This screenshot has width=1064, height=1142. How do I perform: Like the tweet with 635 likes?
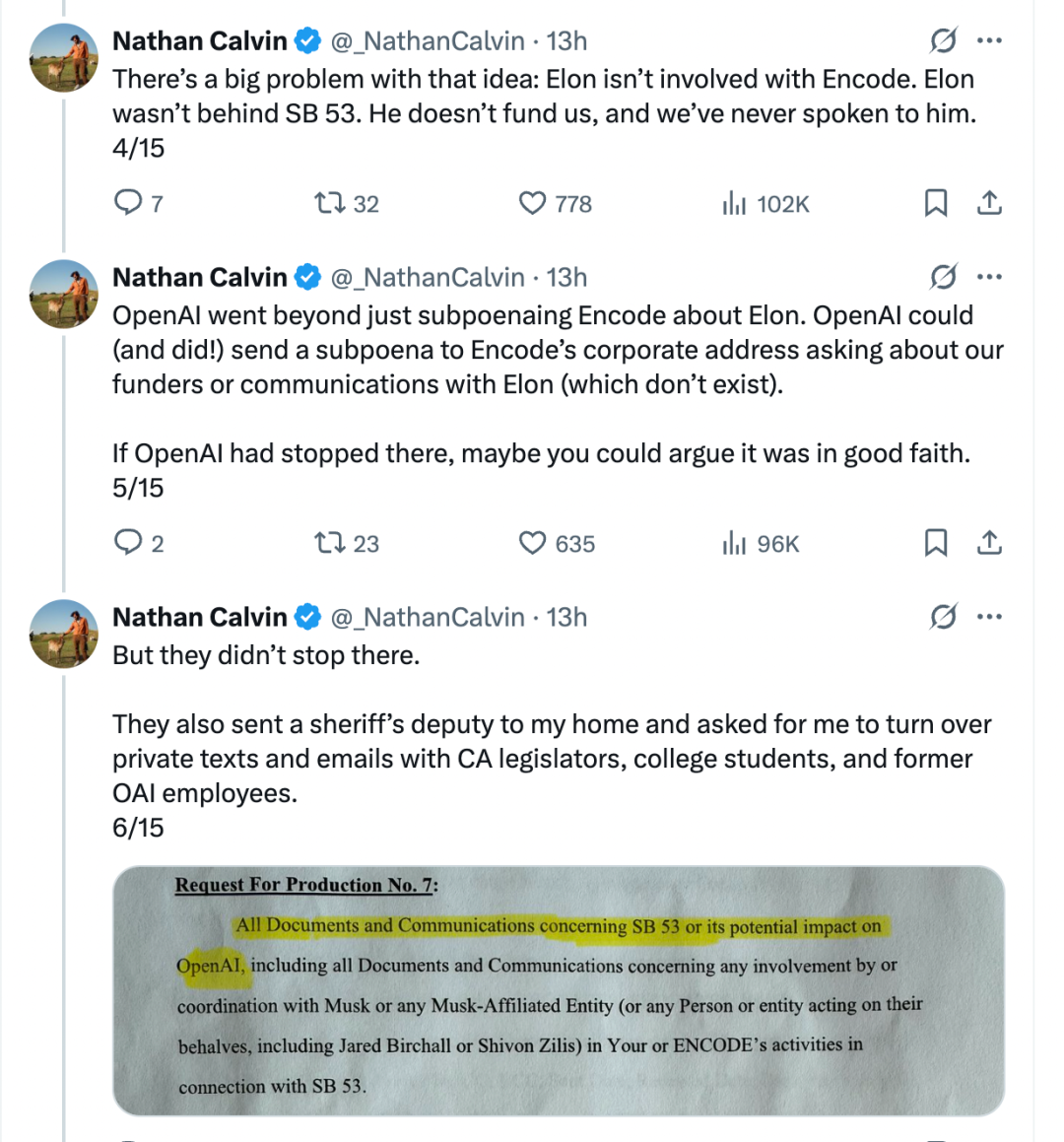[x=532, y=543]
